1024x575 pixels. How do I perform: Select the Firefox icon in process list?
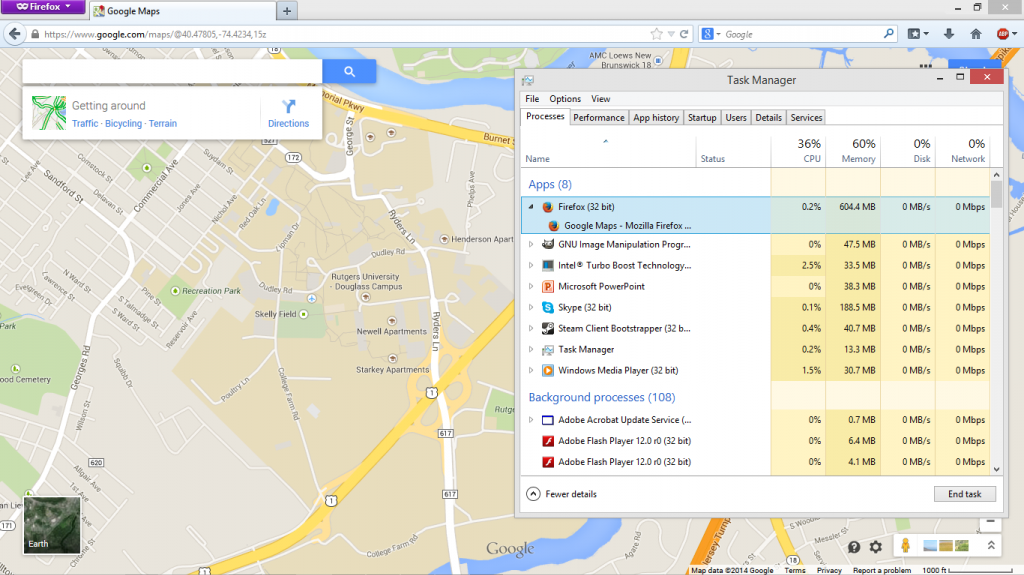click(548, 206)
